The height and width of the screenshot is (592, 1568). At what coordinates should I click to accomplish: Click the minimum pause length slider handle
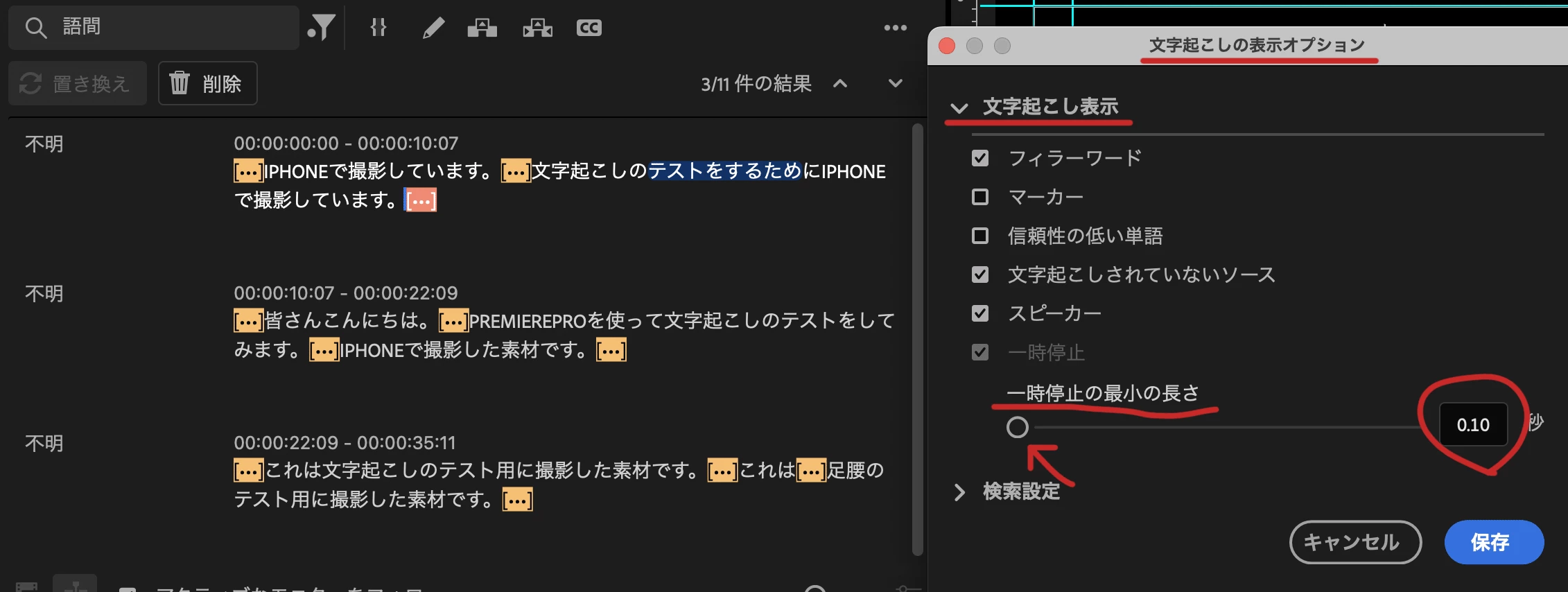point(1018,427)
